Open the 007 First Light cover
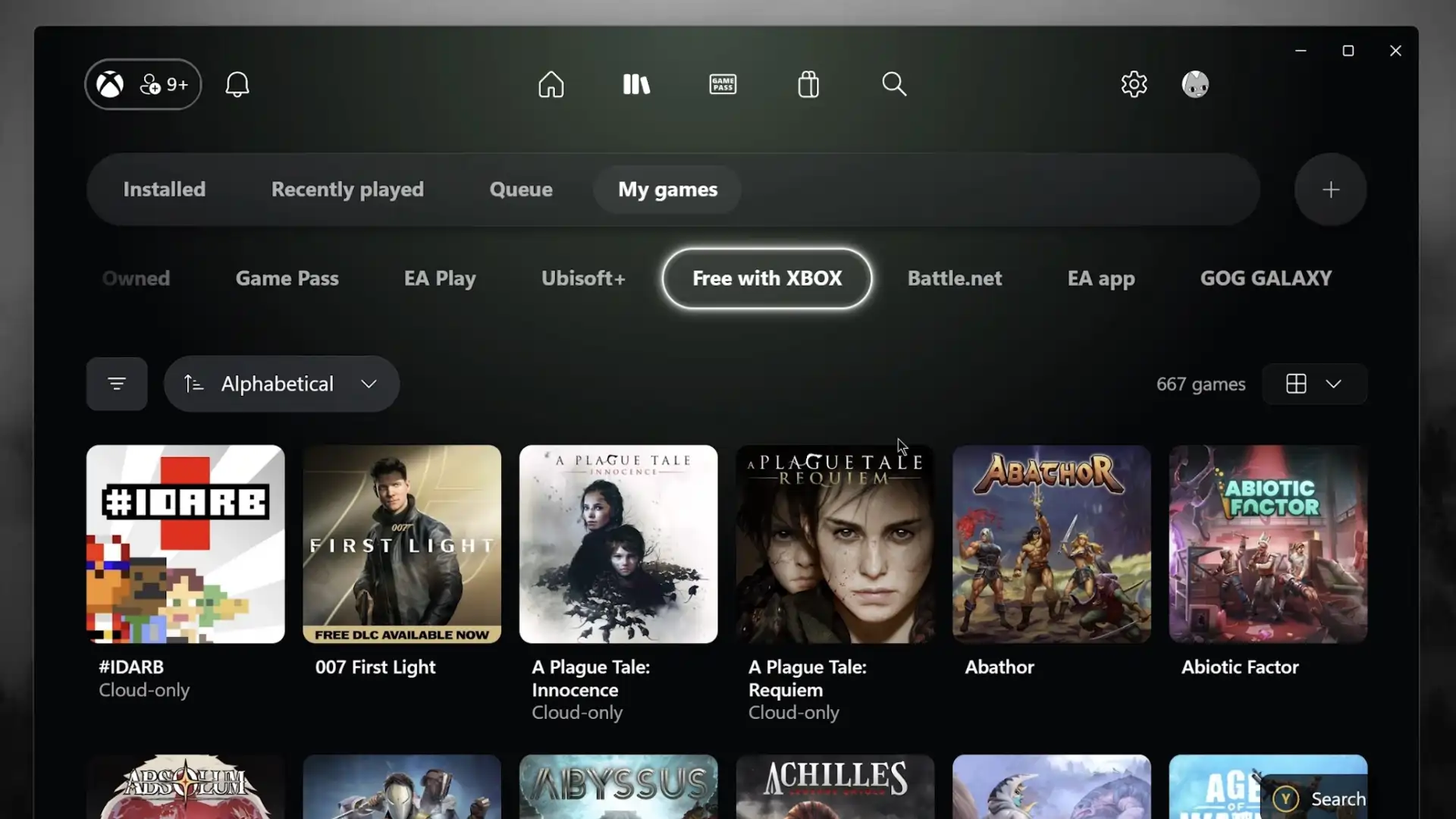 pyautogui.click(x=402, y=544)
